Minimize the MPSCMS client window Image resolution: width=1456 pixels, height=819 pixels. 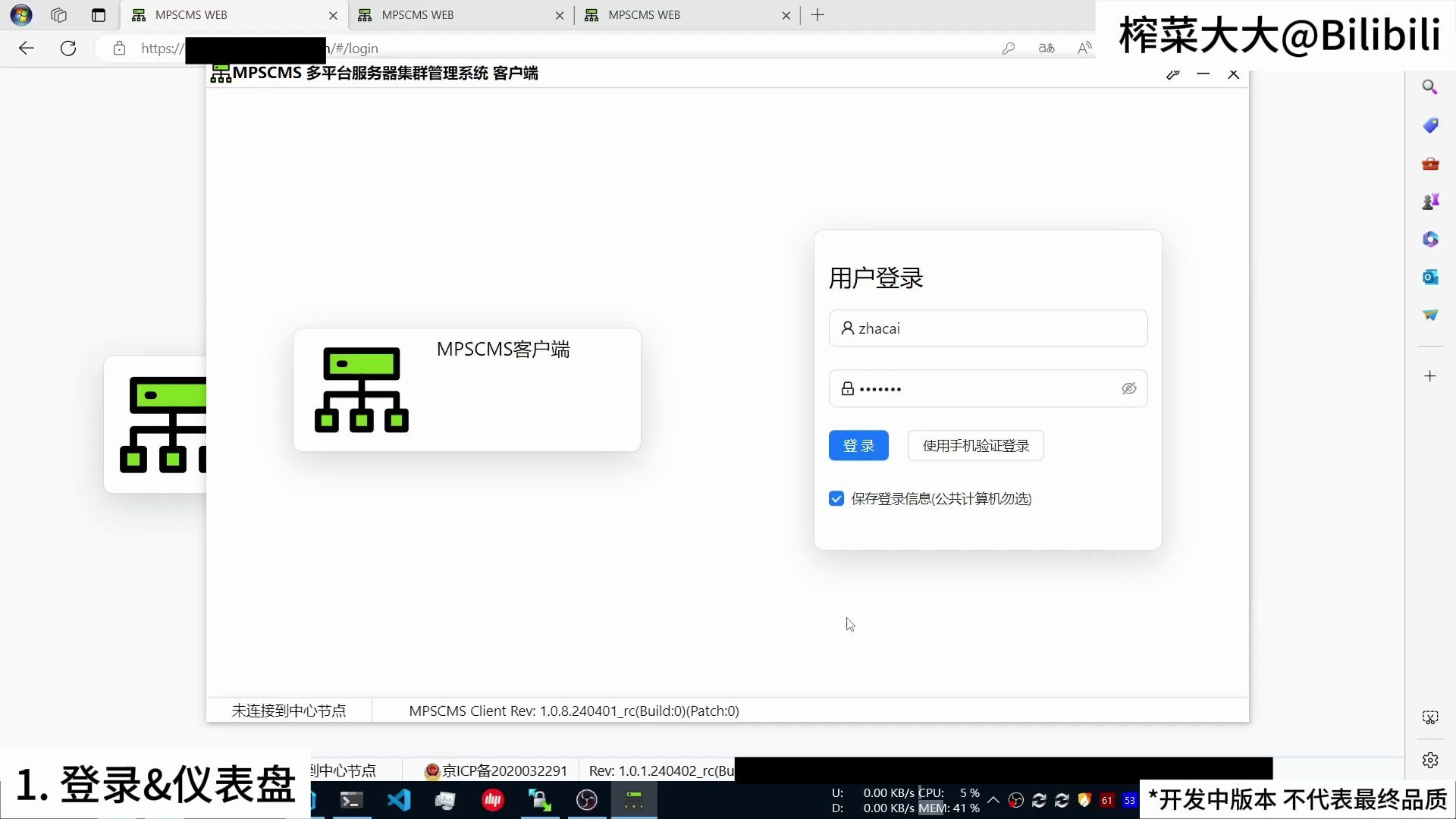tap(1203, 74)
